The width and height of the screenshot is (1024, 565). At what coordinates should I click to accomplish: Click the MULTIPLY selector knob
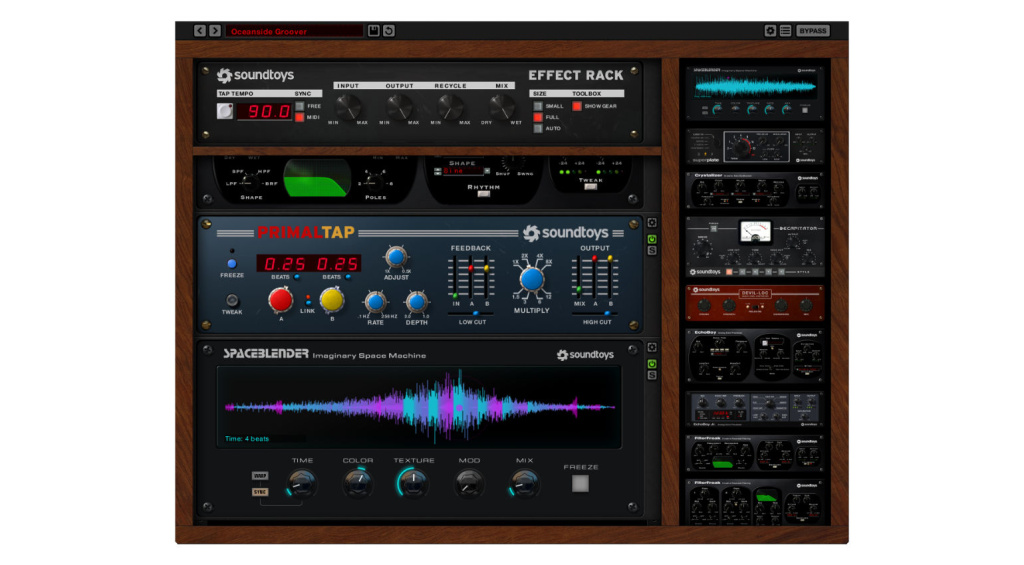[532, 280]
